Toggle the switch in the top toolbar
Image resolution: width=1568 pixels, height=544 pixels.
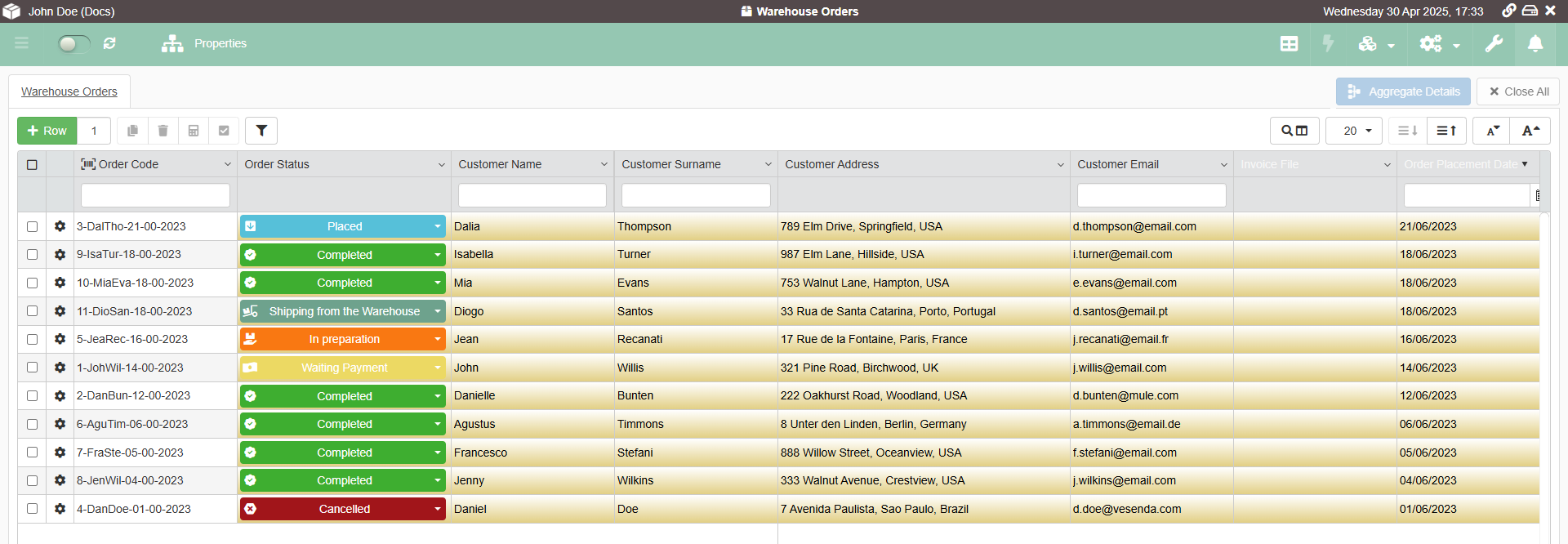(x=73, y=43)
